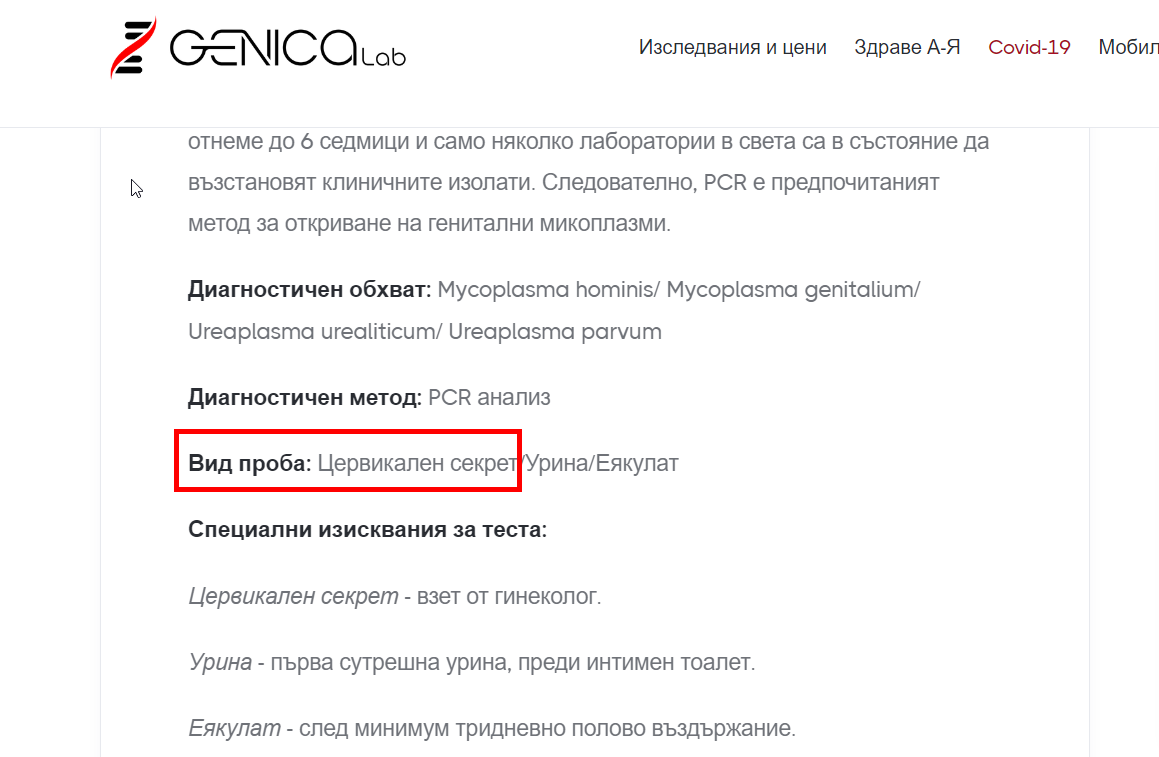Go to the Covid-19 page

[x=1029, y=47]
